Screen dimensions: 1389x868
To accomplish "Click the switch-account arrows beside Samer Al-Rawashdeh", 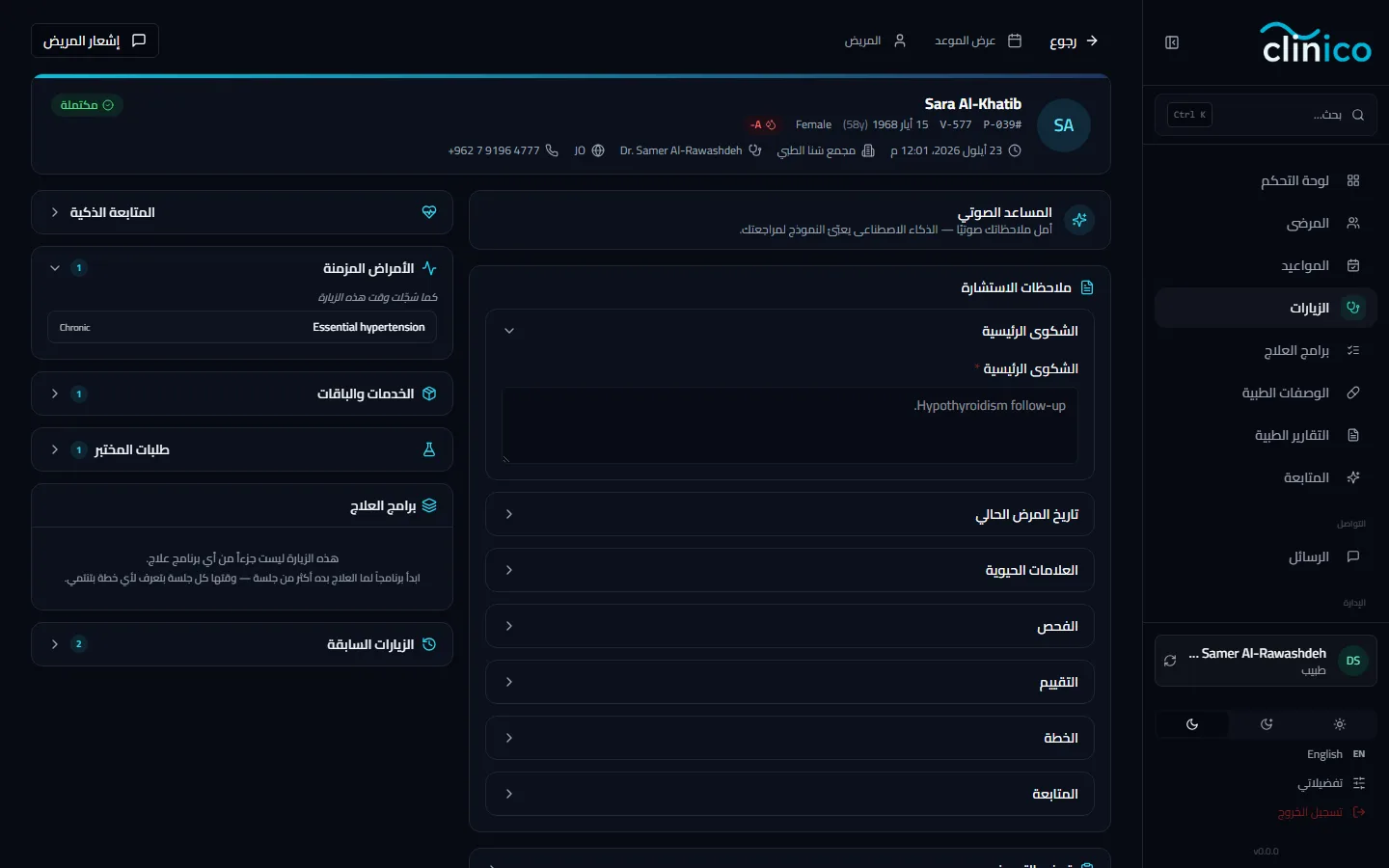I will (x=1170, y=661).
